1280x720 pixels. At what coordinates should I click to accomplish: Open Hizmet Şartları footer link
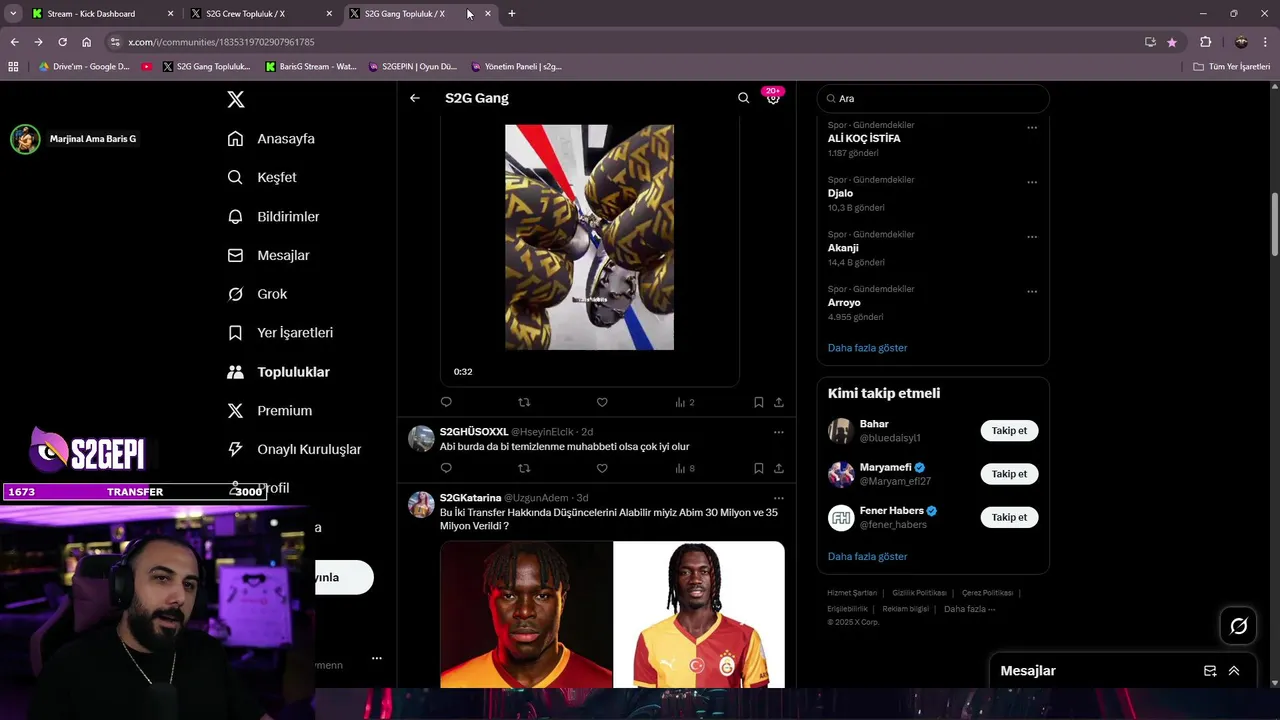click(x=852, y=593)
